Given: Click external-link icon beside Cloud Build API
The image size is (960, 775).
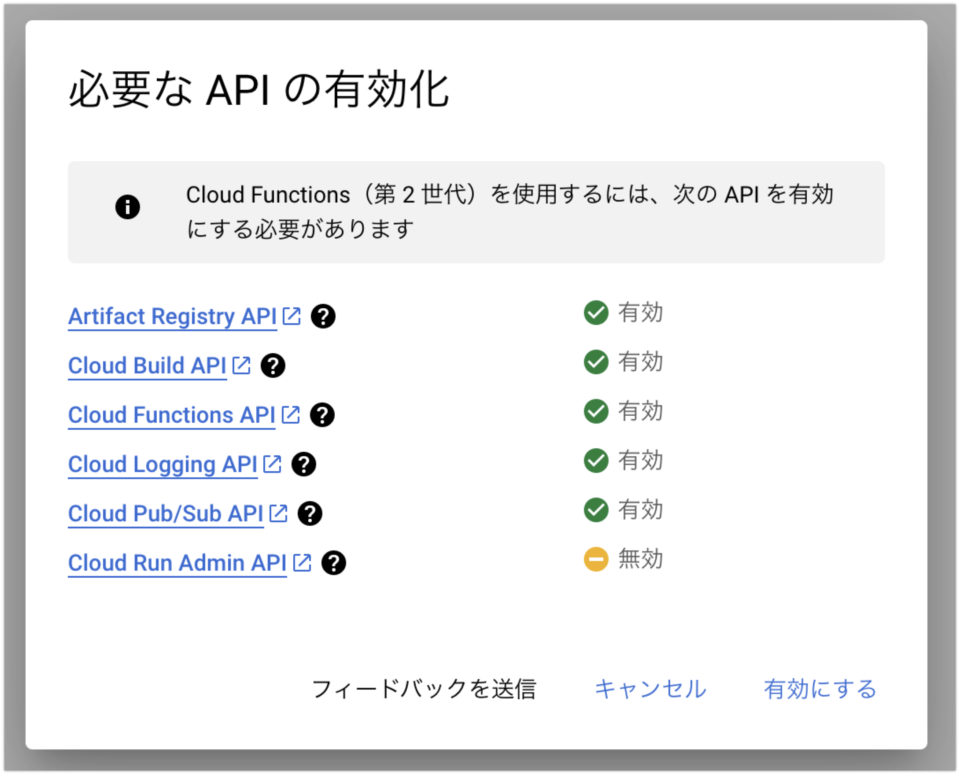Looking at the screenshot, I should pos(242,365).
